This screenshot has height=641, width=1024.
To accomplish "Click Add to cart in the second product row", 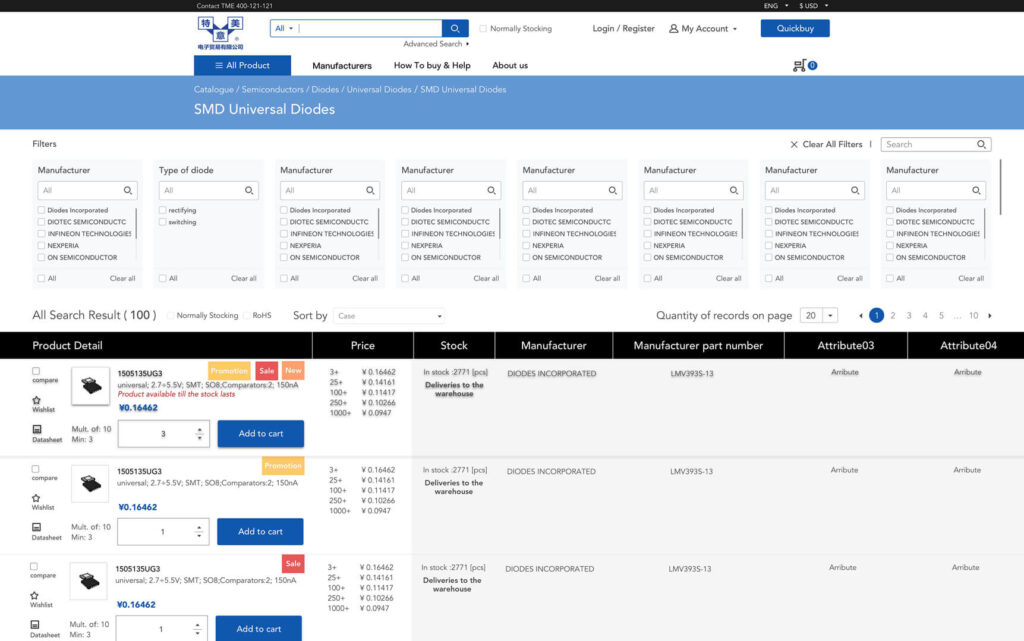I will [260, 531].
